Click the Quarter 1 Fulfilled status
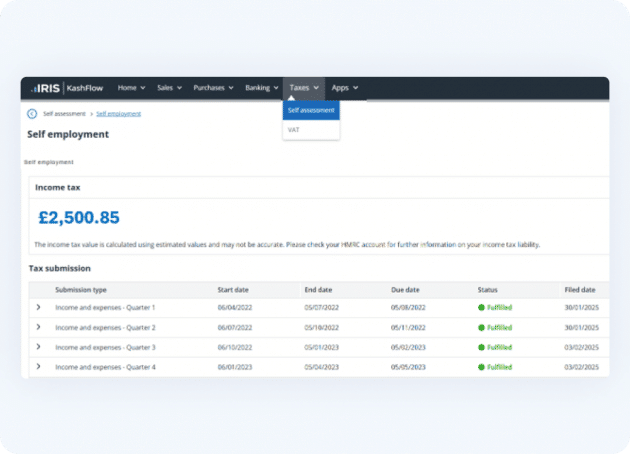This screenshot has width=630, height=454. [495, 307]
